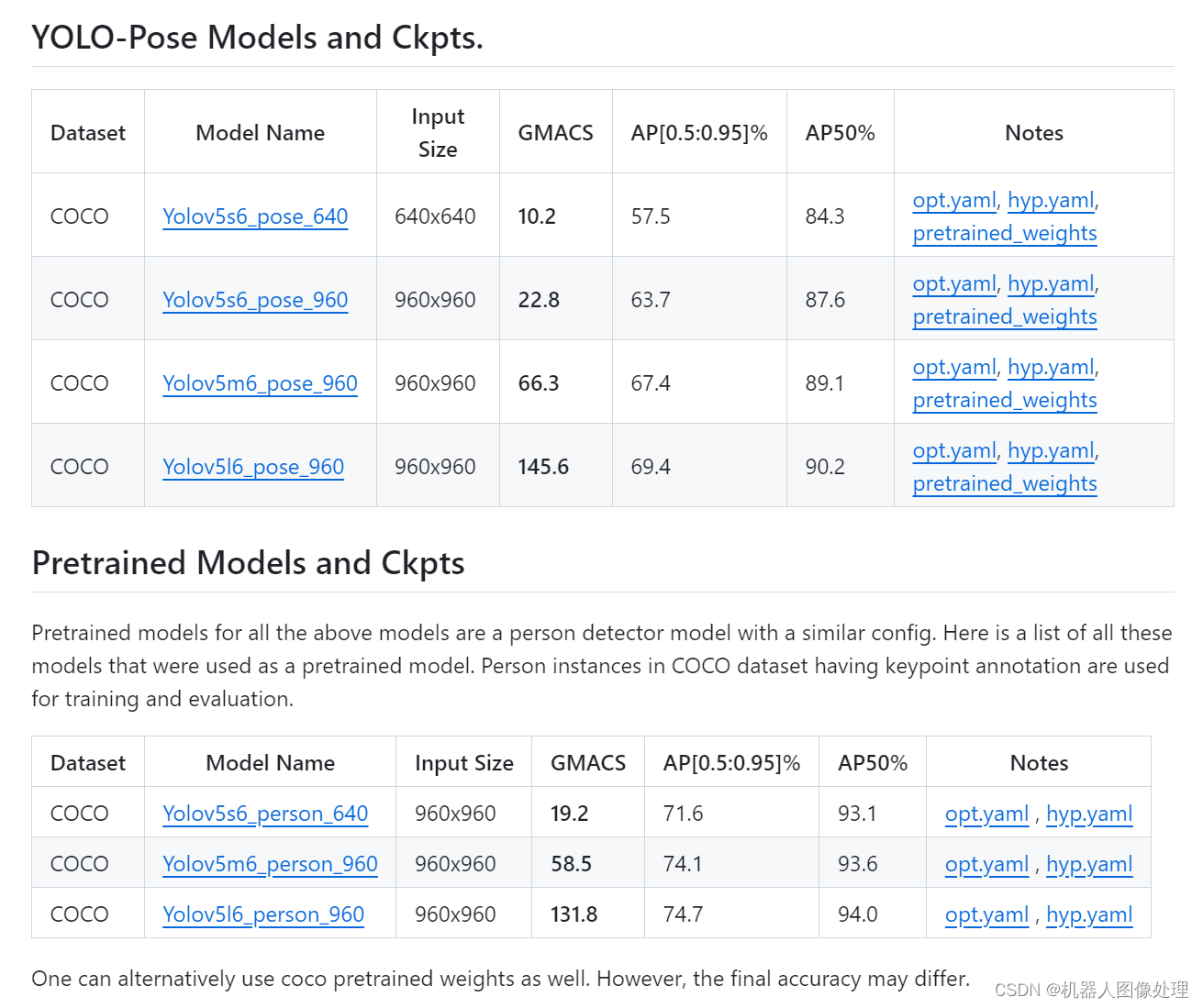1203x1008 pixels.
Task: Click the GMACS value 19.2
Action: 570,814
